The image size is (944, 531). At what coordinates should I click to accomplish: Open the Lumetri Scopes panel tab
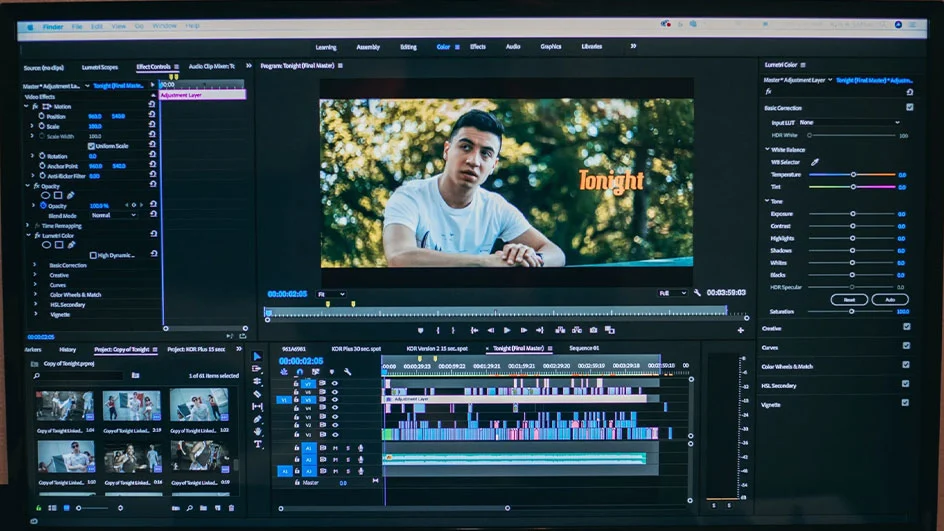(x=99, y=67)
